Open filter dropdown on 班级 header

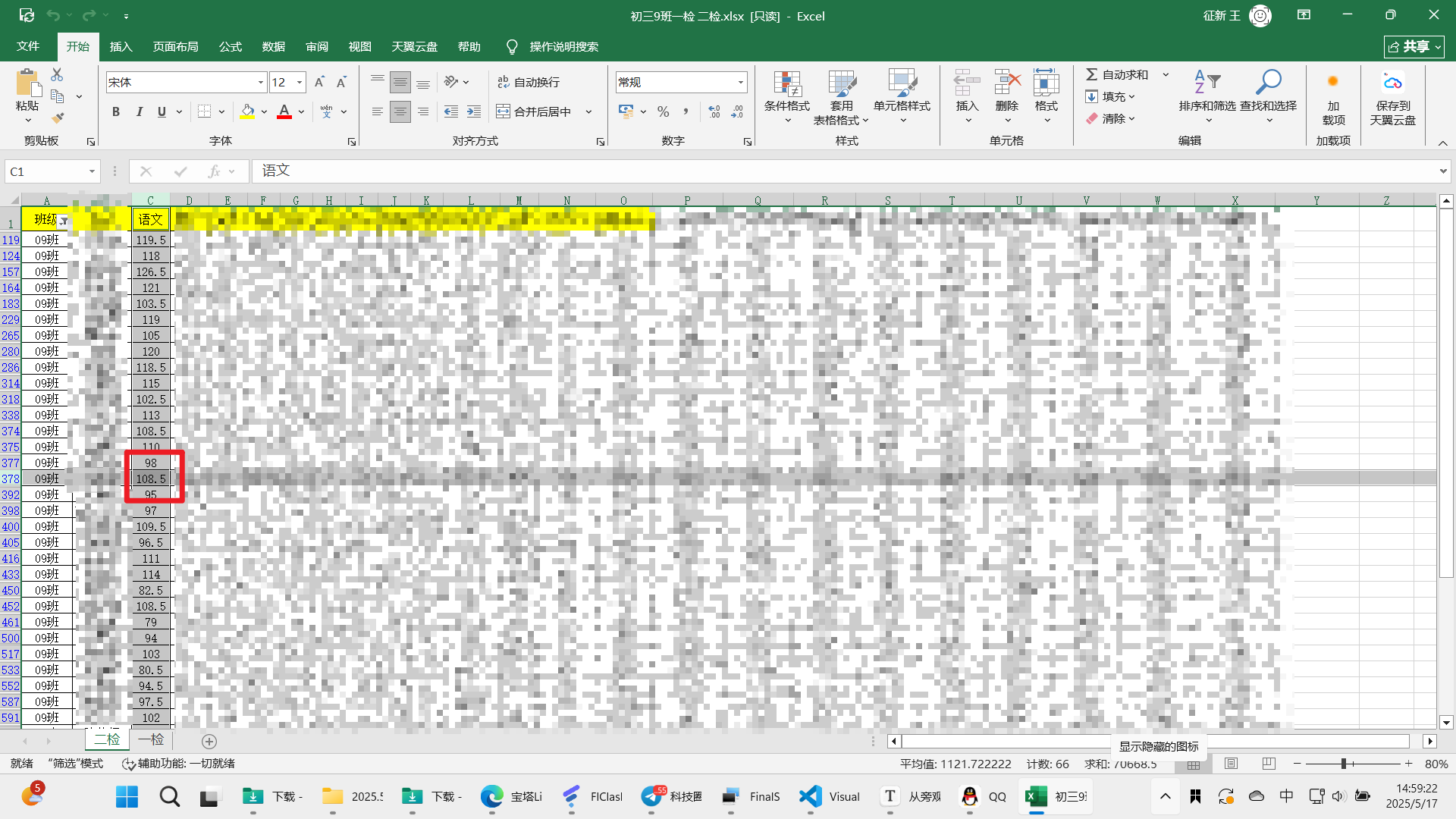pyautogui.click(x=64, y=221)
